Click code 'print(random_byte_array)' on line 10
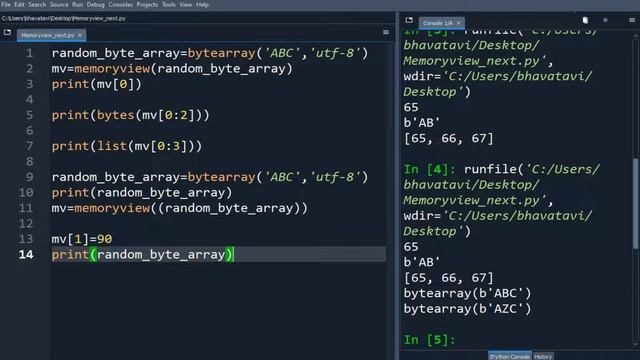The width and height of the screenshot is (640, 360). coord(142,193)
